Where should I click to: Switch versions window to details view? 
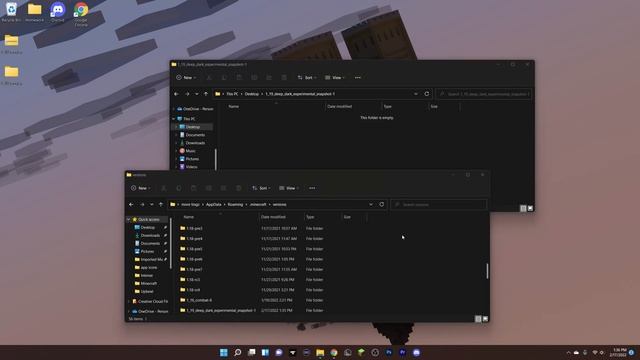pyautogui.click(x=478, y=319)
